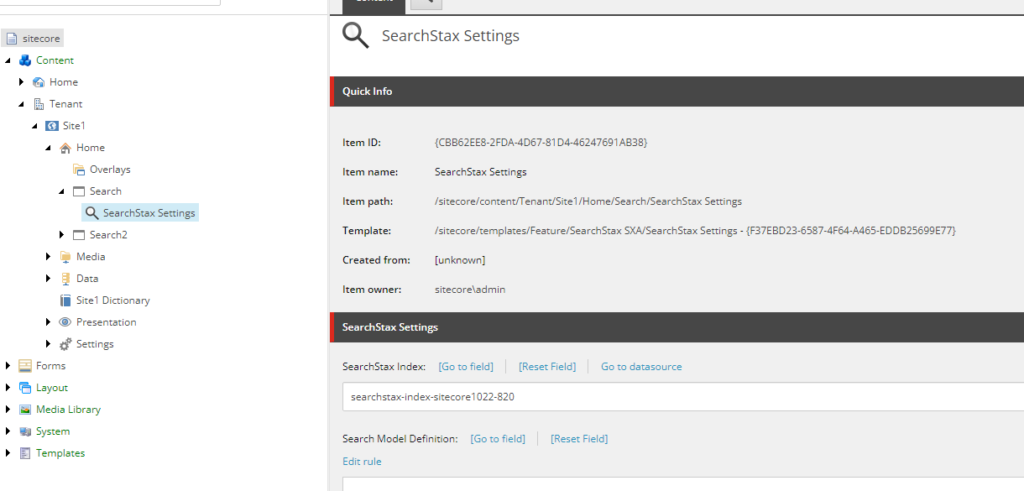Click Reset Field for SearchStax Index
Viewport: 1024px width, 491px height.
click(x=547, y=367)
